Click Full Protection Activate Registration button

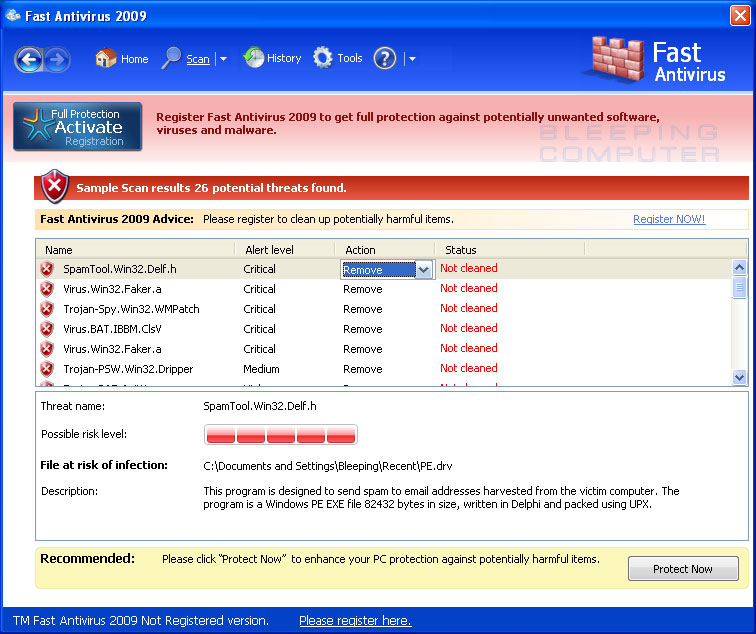(x=78, y=126)
